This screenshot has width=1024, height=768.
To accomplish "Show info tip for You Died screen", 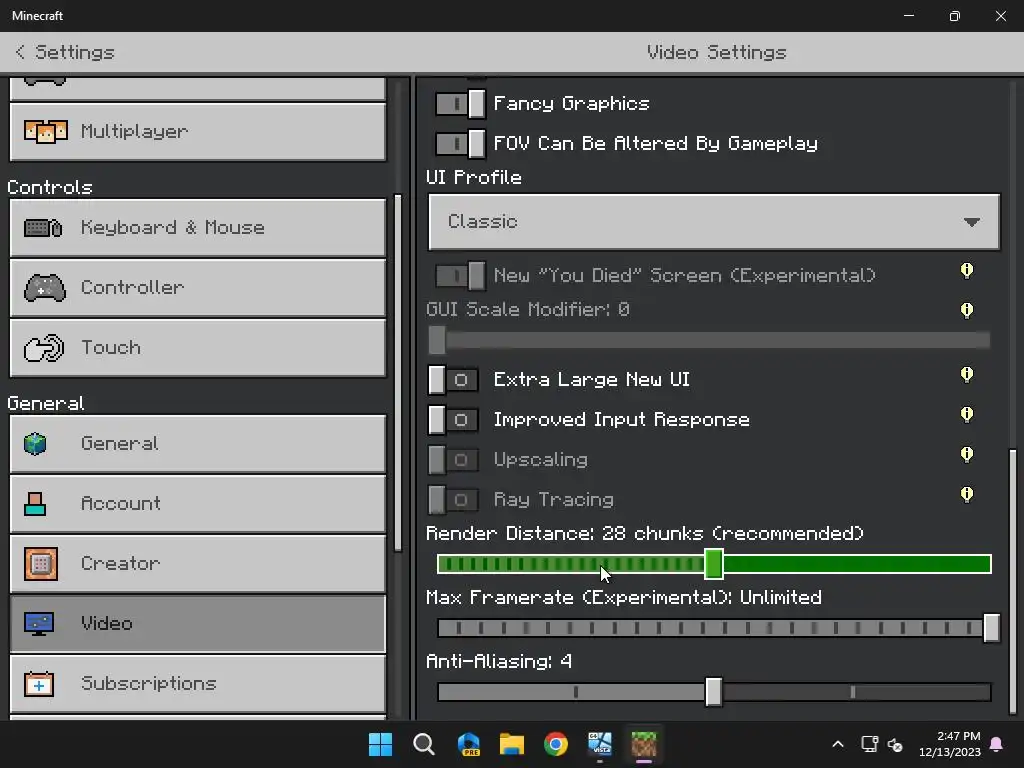I will 967,271.
